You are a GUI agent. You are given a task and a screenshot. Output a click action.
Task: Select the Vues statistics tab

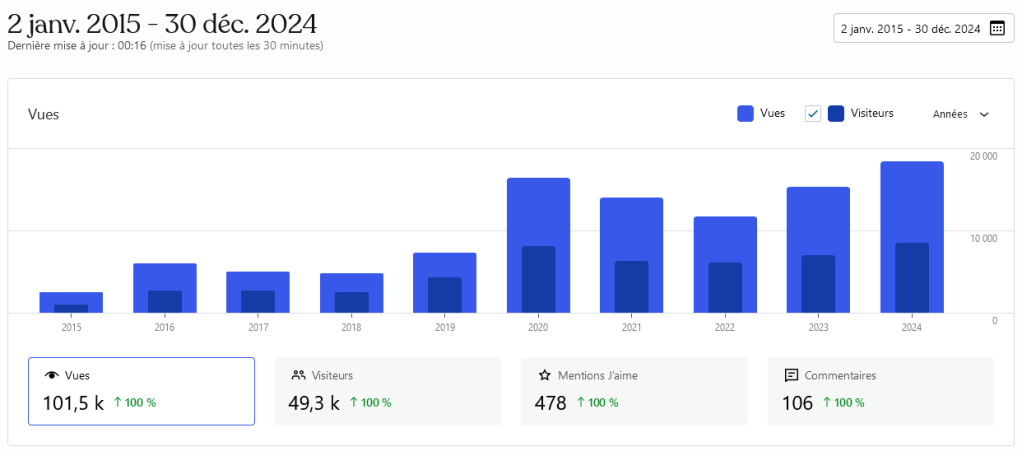(x=141, y=391)
